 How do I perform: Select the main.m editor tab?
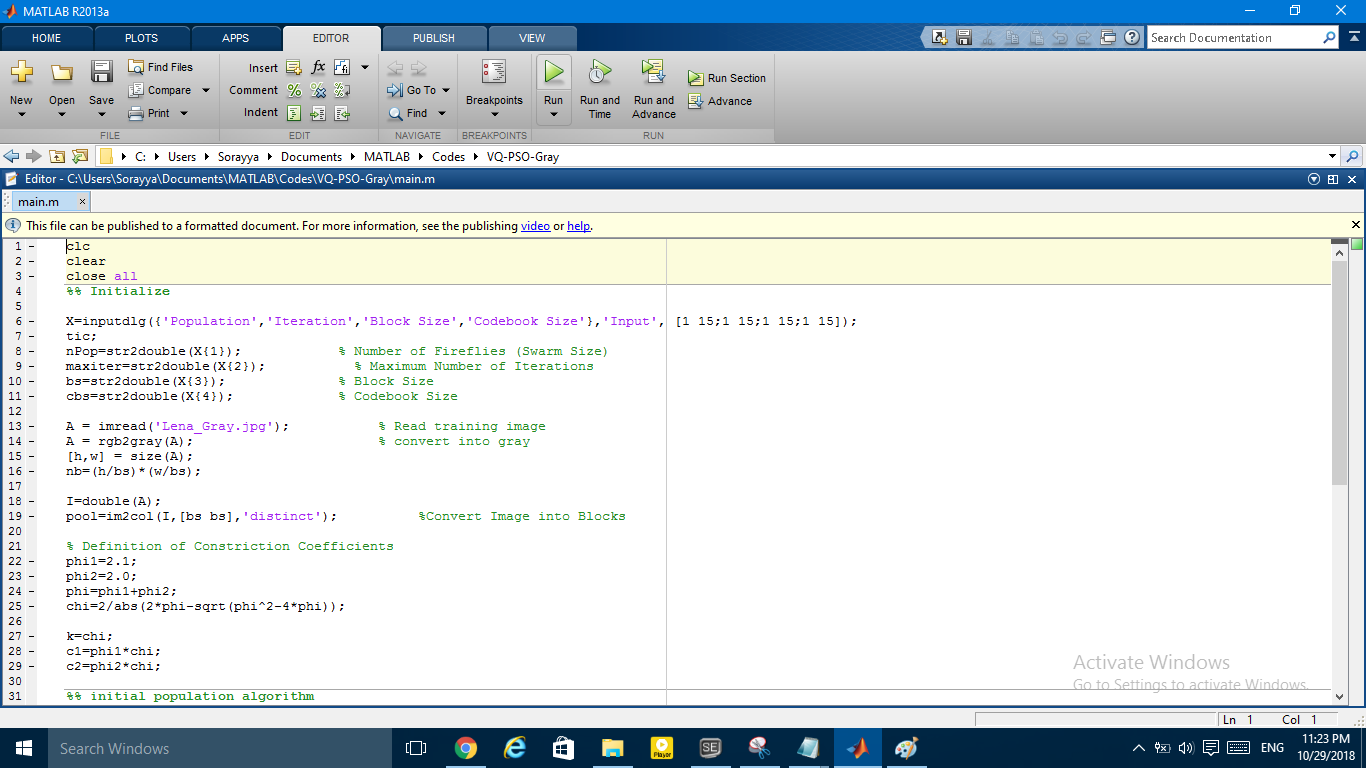(39, 202)
